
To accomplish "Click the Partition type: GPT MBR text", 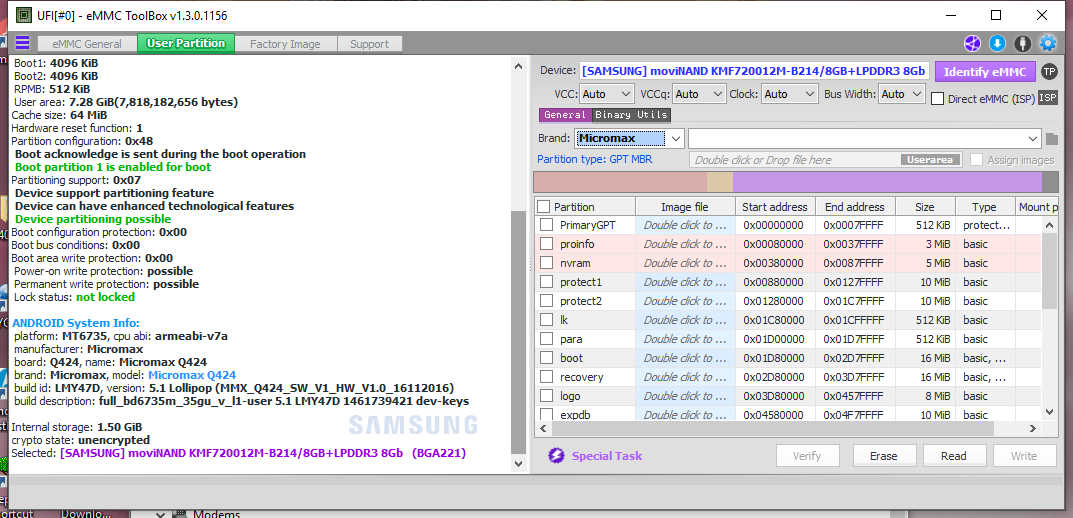I will pos(594,159).
